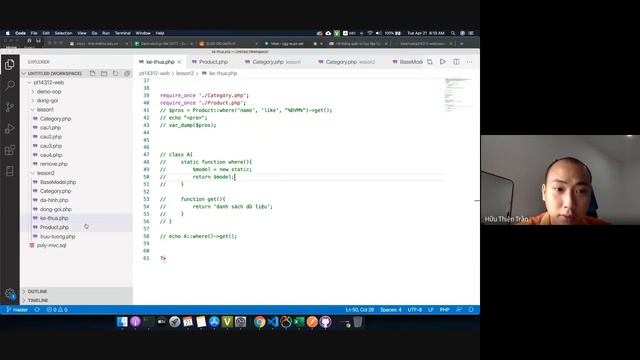Open the Terminal menu
Viewport: 640px width, 360px height.
point(122,33)
